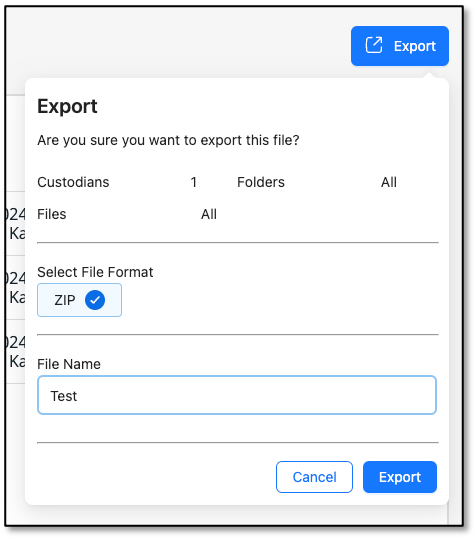Viewport: 476px width, 540px height.
Task: Click the Files label
Action: pyautogui.click(x=52, y=214)
